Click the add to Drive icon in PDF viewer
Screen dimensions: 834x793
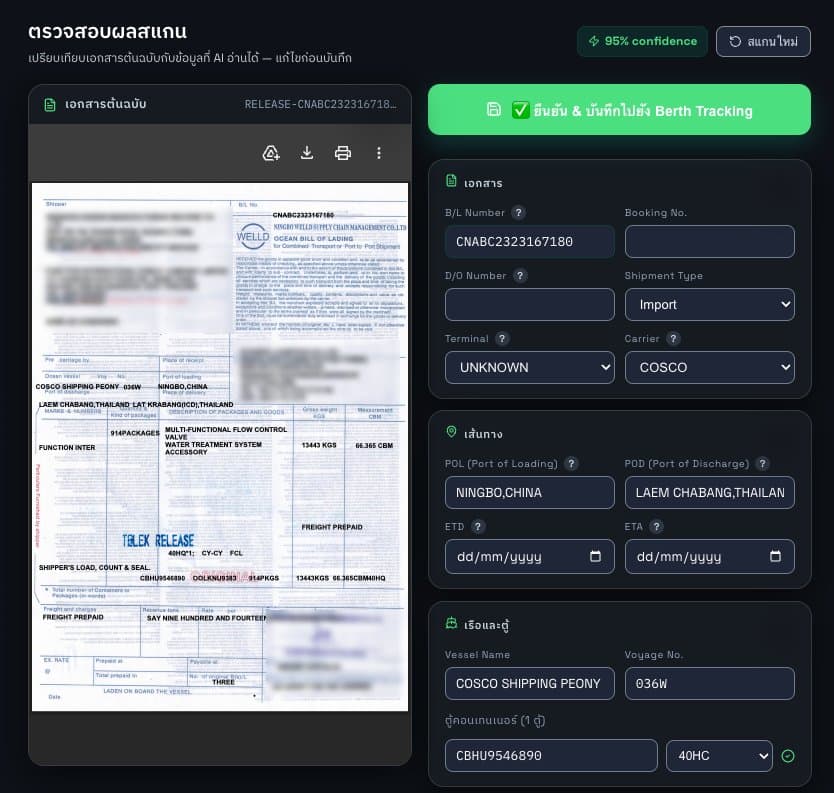pyautogui.click(x=271, y=153)
